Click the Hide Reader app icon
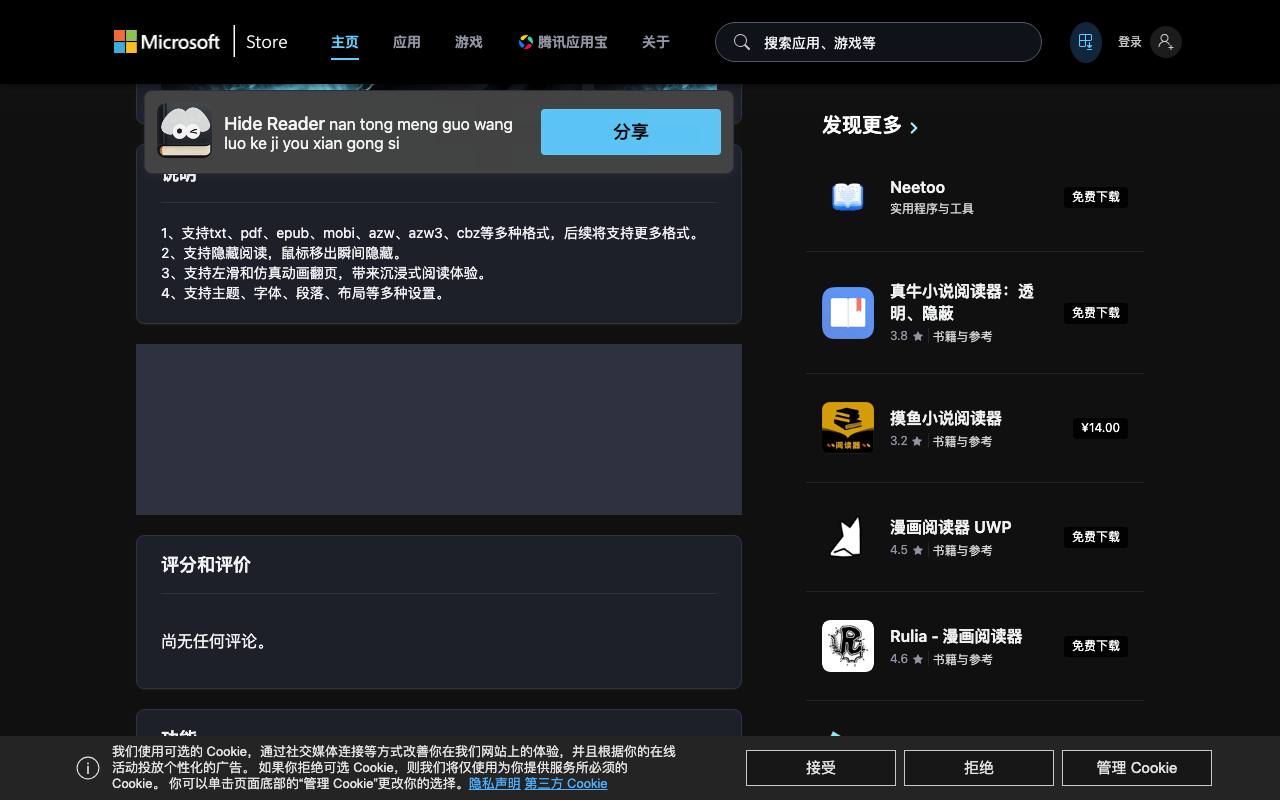Screen dimensions: 1280x800 [185, 132]
